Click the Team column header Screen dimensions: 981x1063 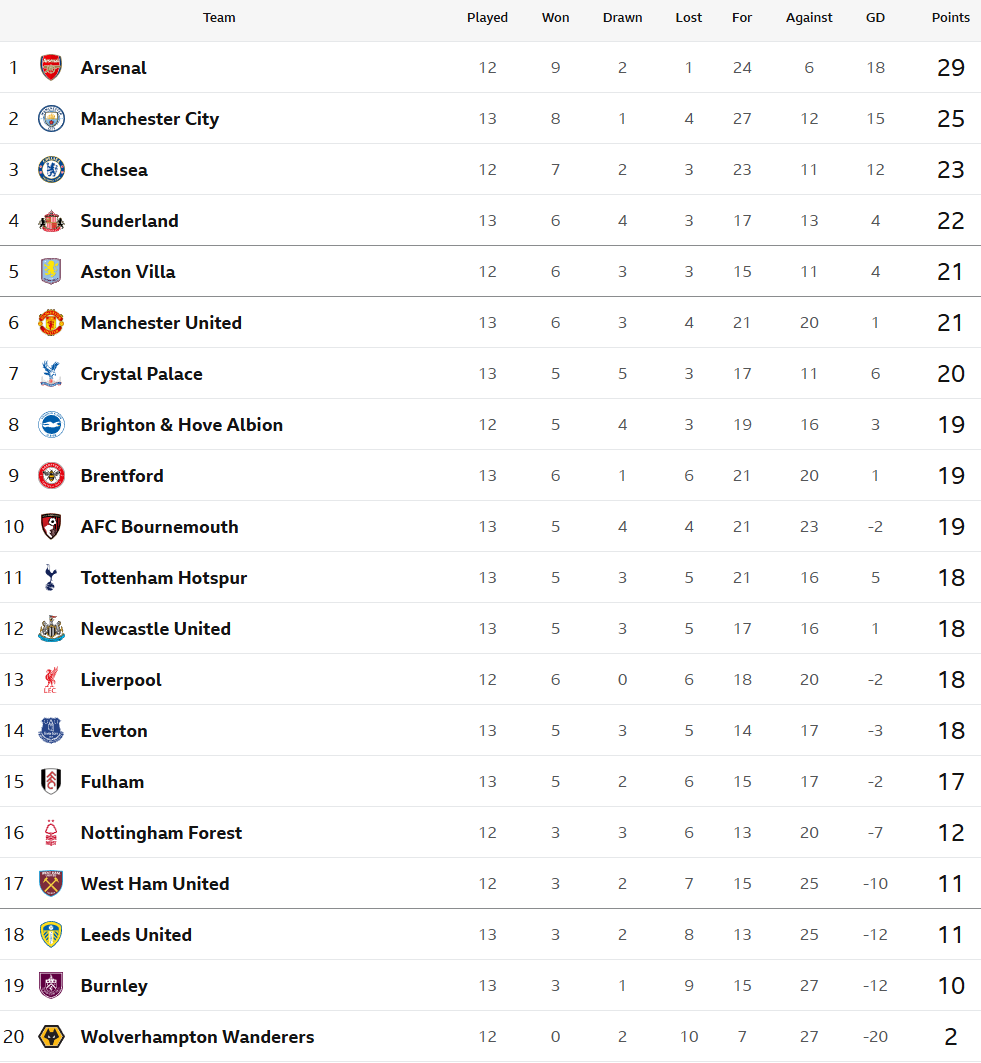220,18
